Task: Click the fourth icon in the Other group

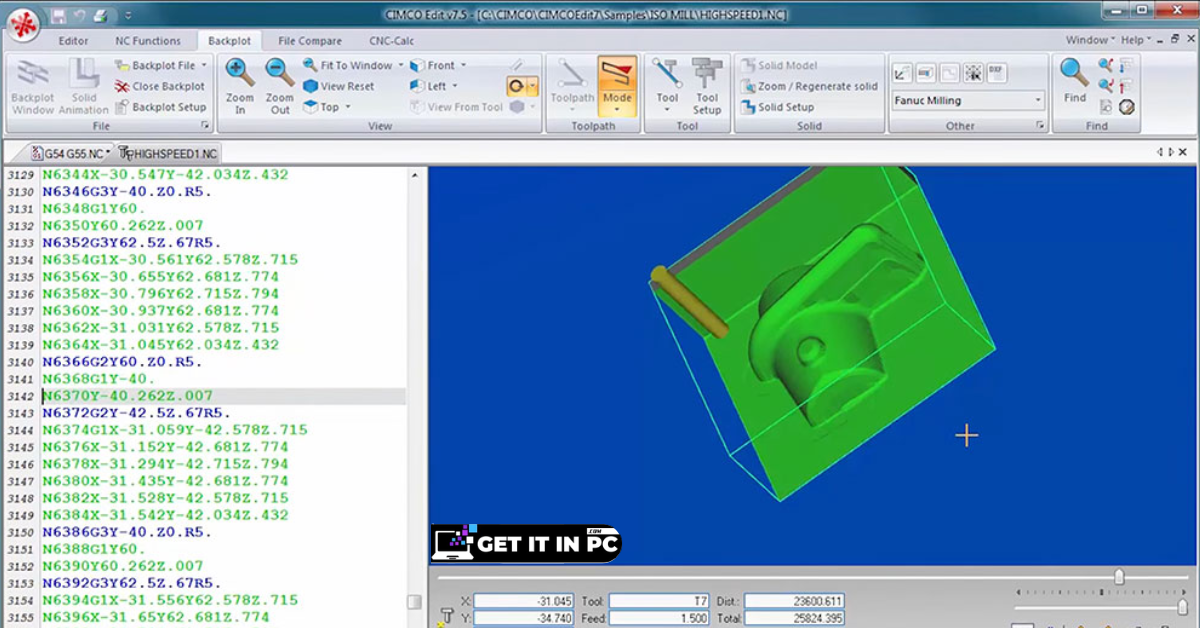Action: [x=972, y=72]
